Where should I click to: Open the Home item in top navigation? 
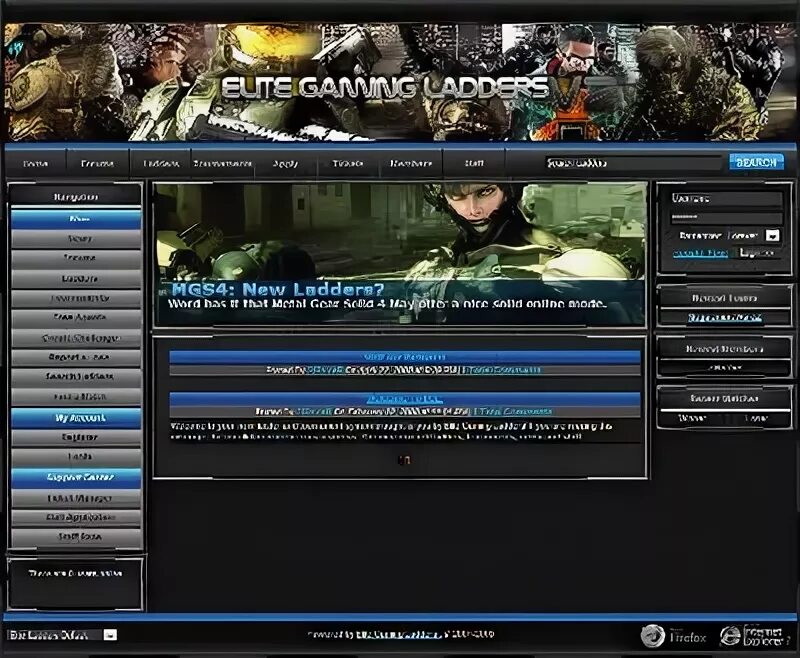pyautogui.click(x=36, y=163)
